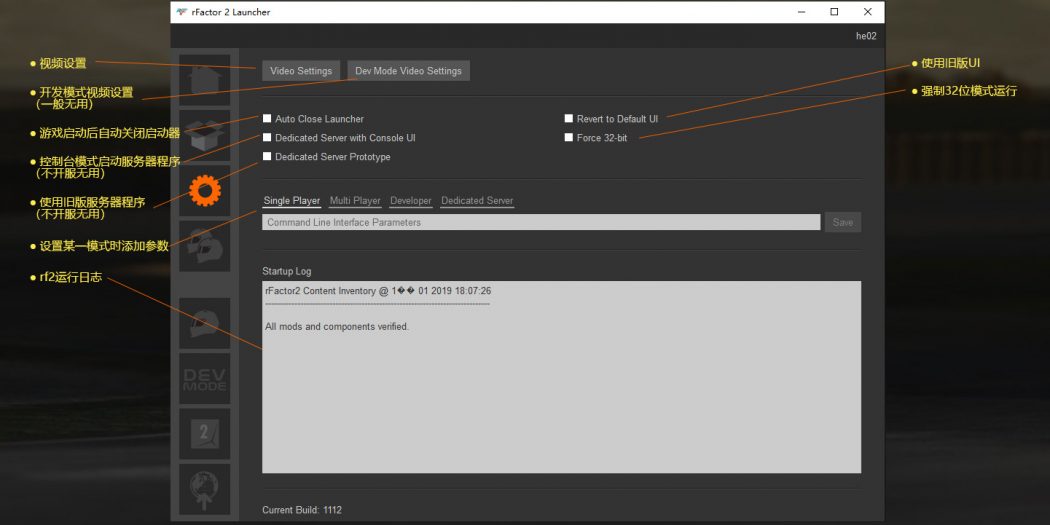Click the Current Build: 1112 text

(x=302, y=510)
